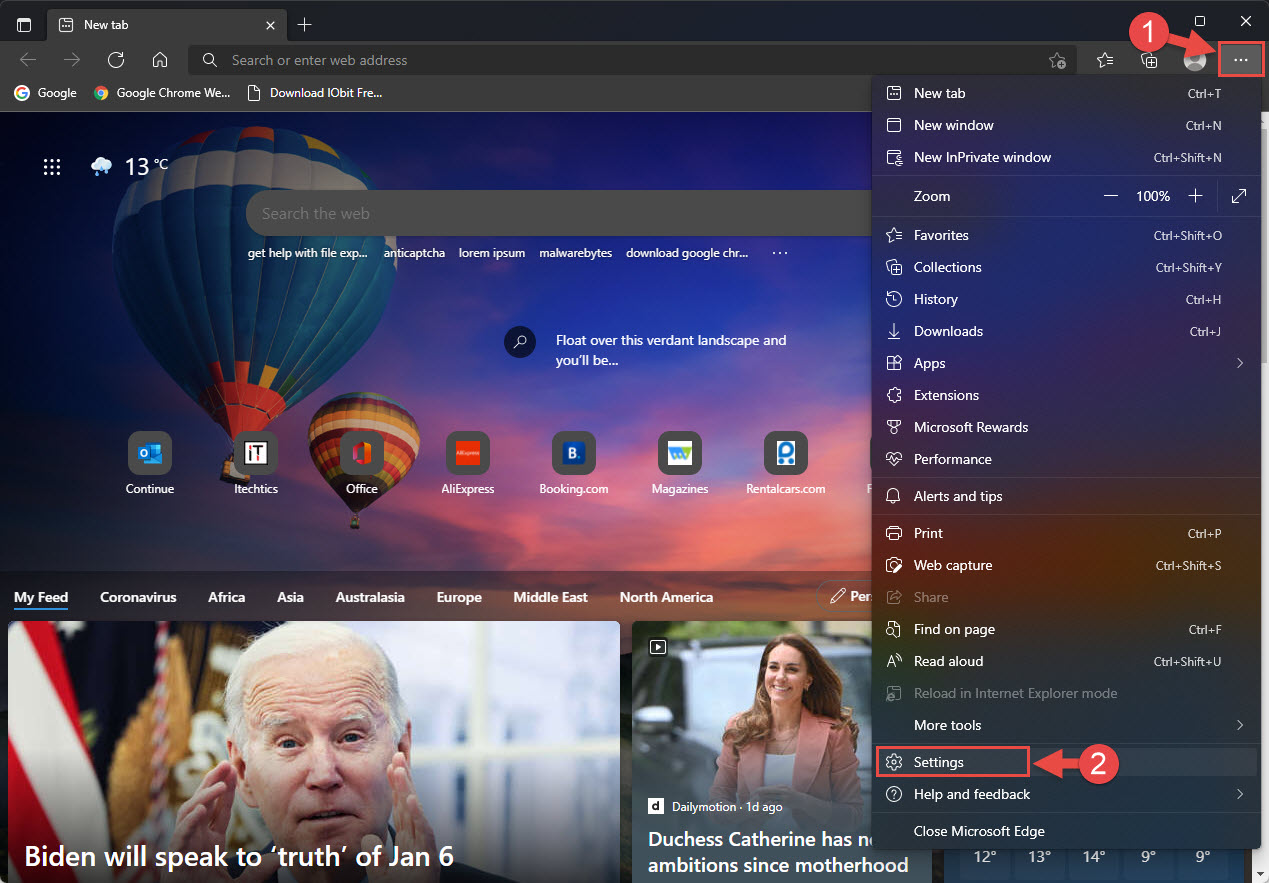Open Extensions from the menu

[x=1066, y=395]
